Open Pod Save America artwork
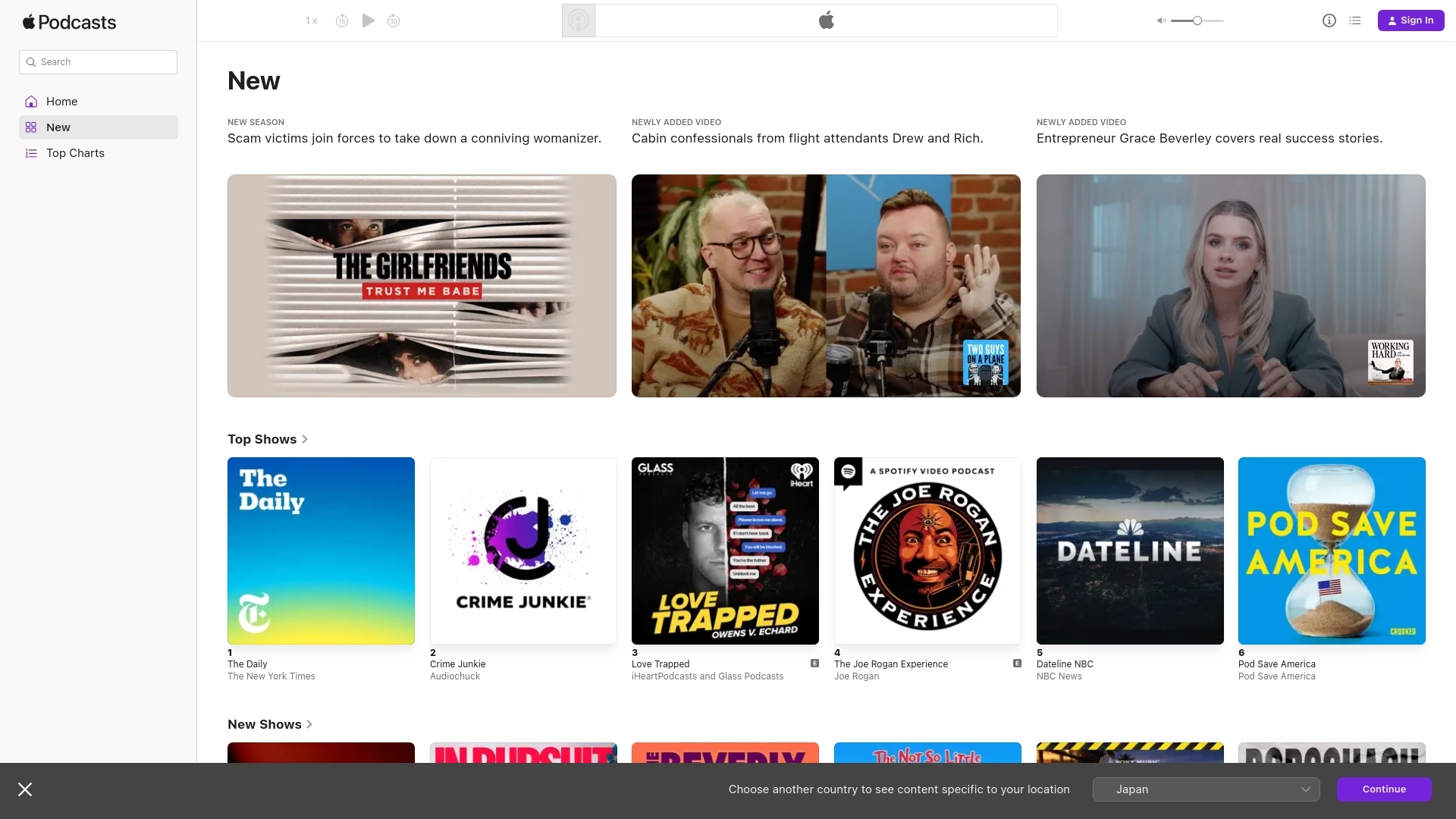The width and height of the screenshot is (1456, 819). click(x=1332, y=551)
